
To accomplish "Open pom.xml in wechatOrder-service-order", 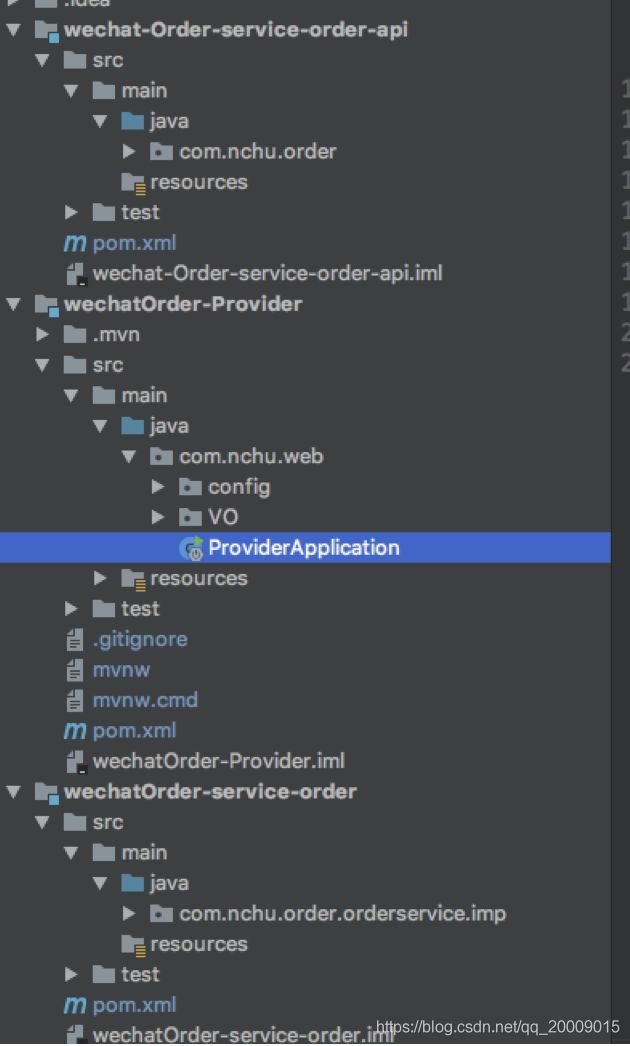I will point(134,1005).
